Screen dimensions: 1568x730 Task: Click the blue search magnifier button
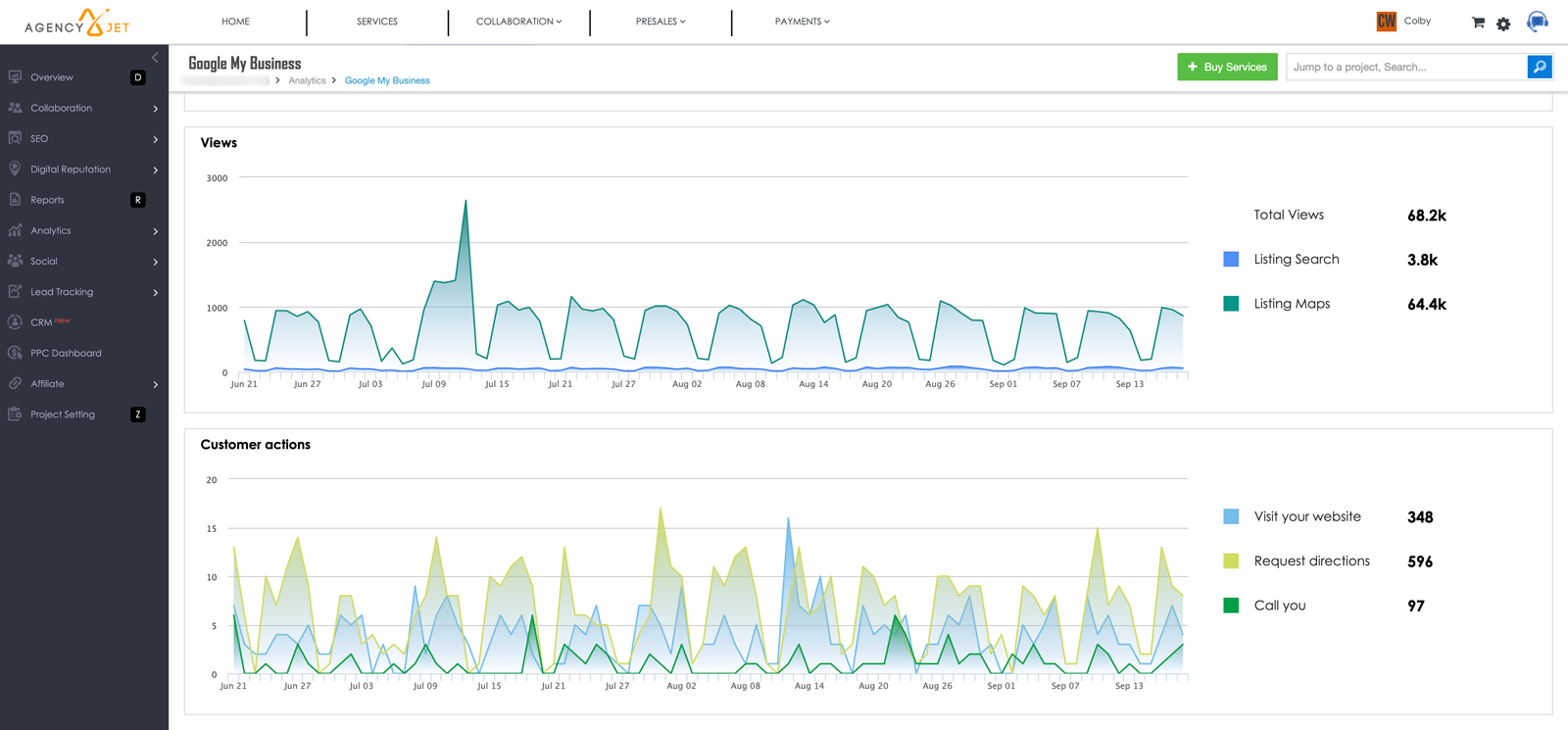pos(1540,67)
